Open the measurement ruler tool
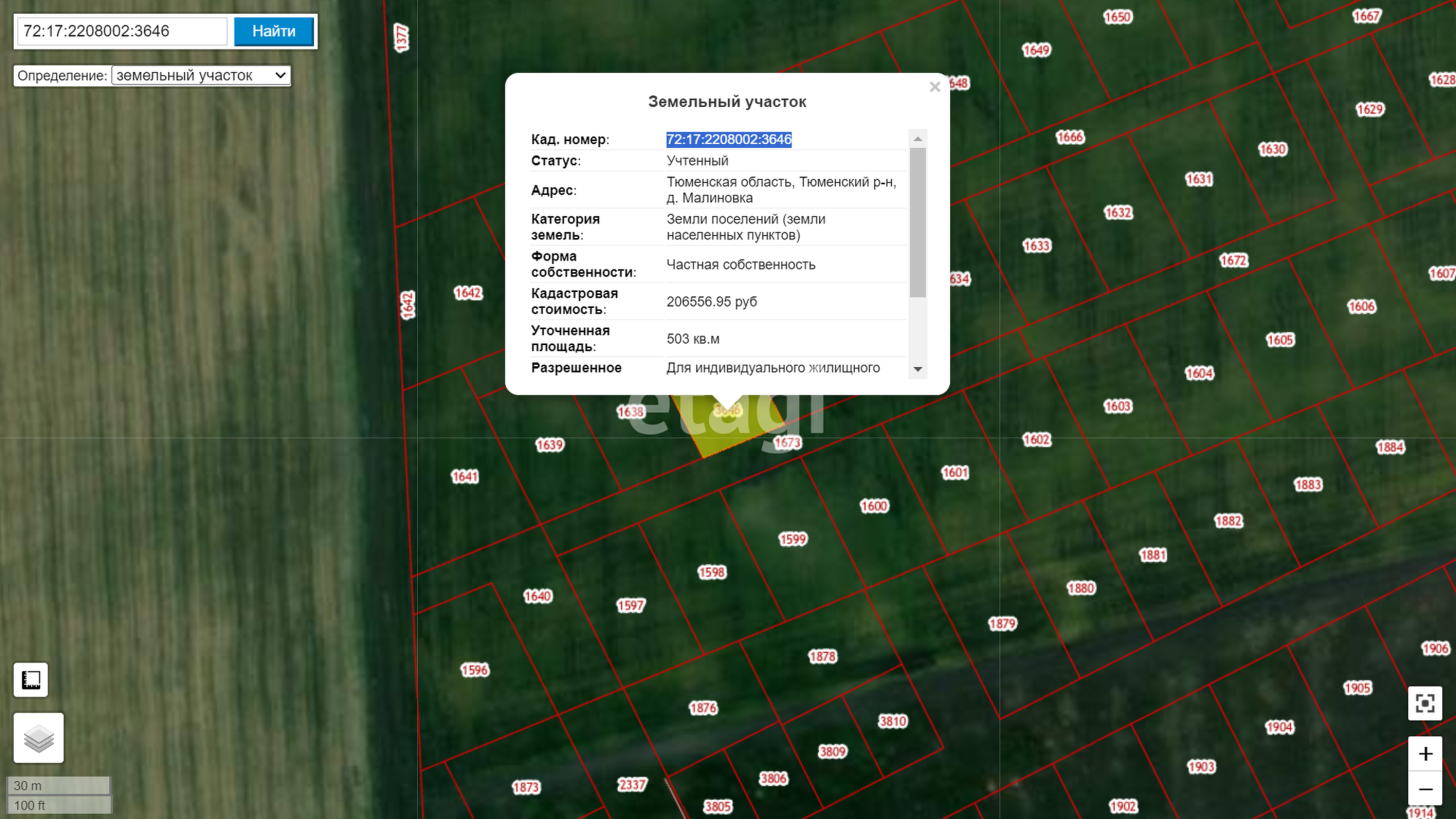 (x=31, y=680)
